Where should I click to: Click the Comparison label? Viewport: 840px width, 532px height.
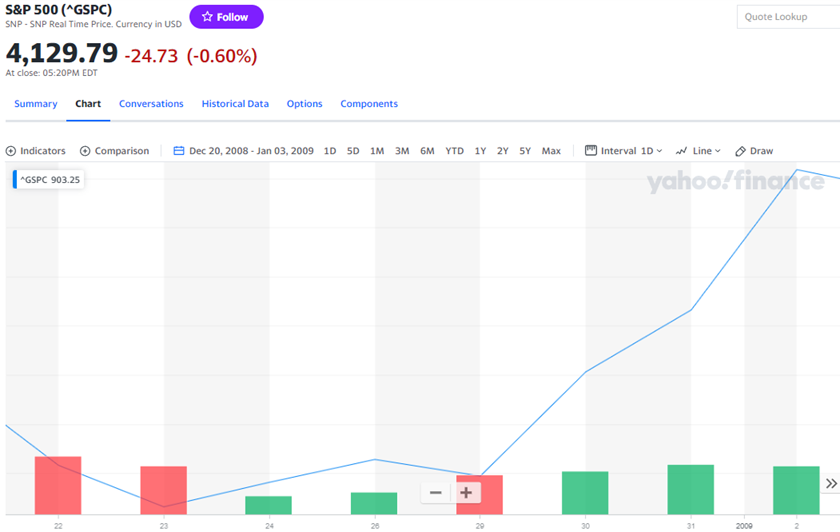pyautogui.click(x=122, y=151)
